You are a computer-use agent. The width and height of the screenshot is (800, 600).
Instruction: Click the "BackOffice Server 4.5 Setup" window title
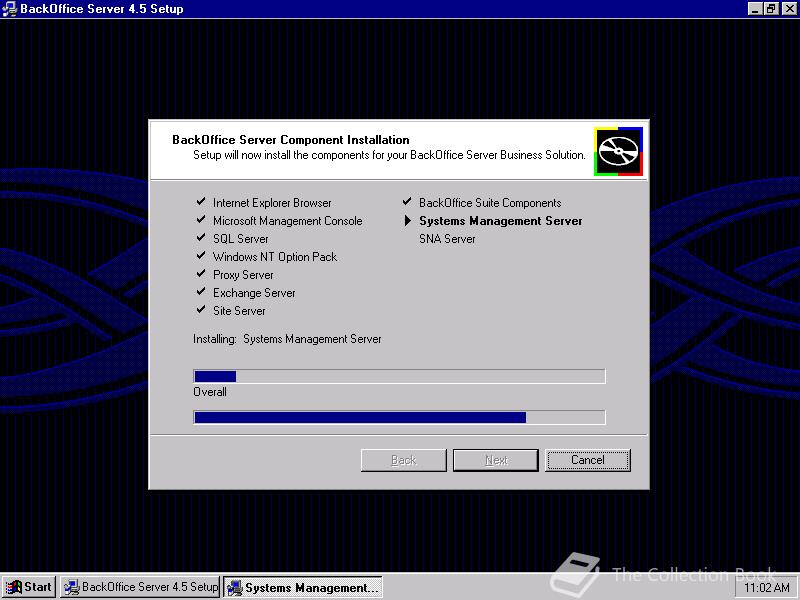[102, 9]
